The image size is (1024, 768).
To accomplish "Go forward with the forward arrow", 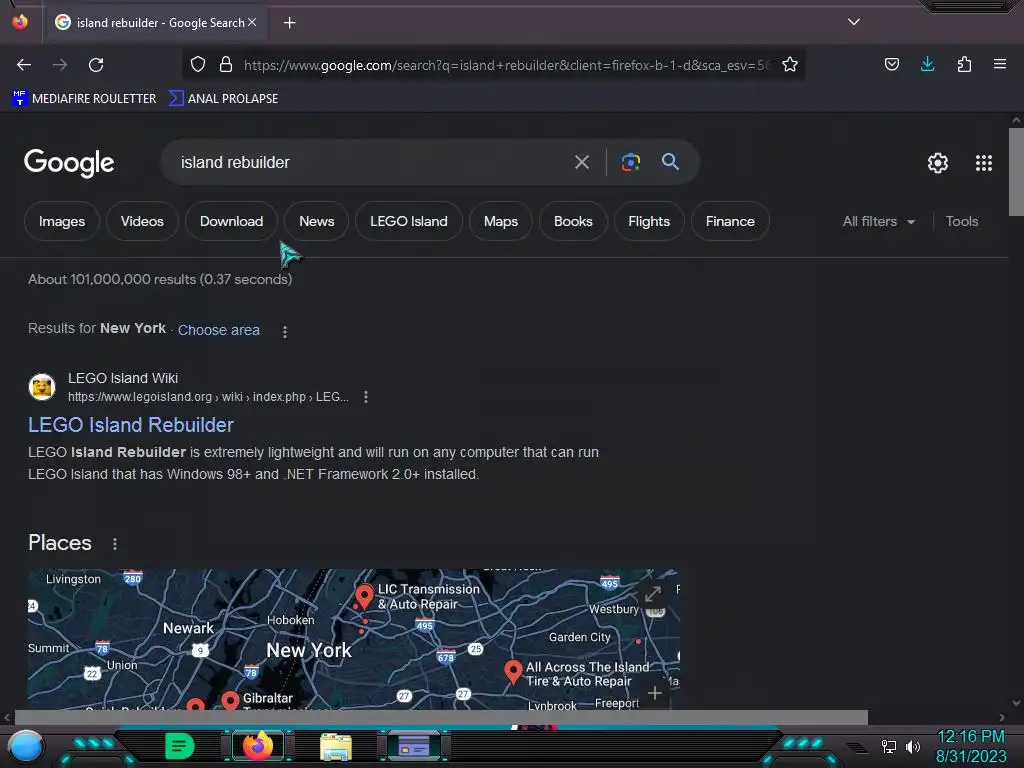I will point(60,65).
